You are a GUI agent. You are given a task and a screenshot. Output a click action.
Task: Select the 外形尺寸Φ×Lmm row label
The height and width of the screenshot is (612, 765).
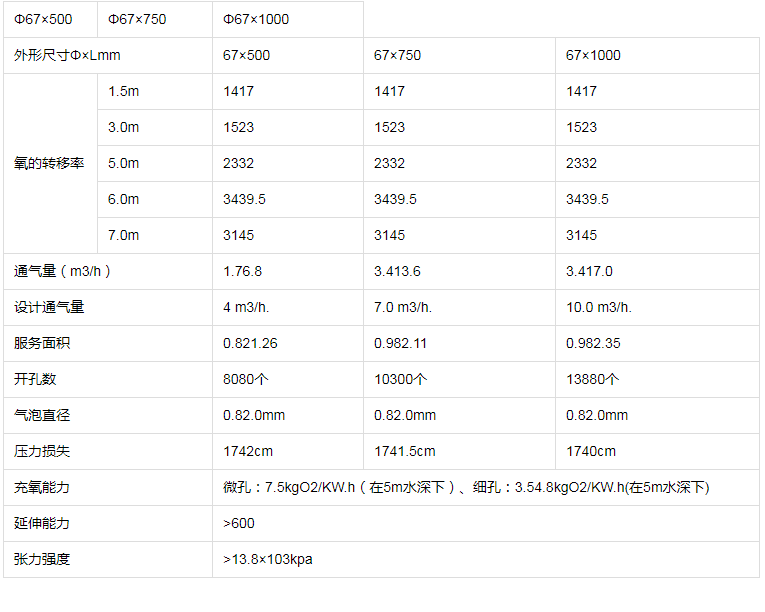[x=108, y=56]
